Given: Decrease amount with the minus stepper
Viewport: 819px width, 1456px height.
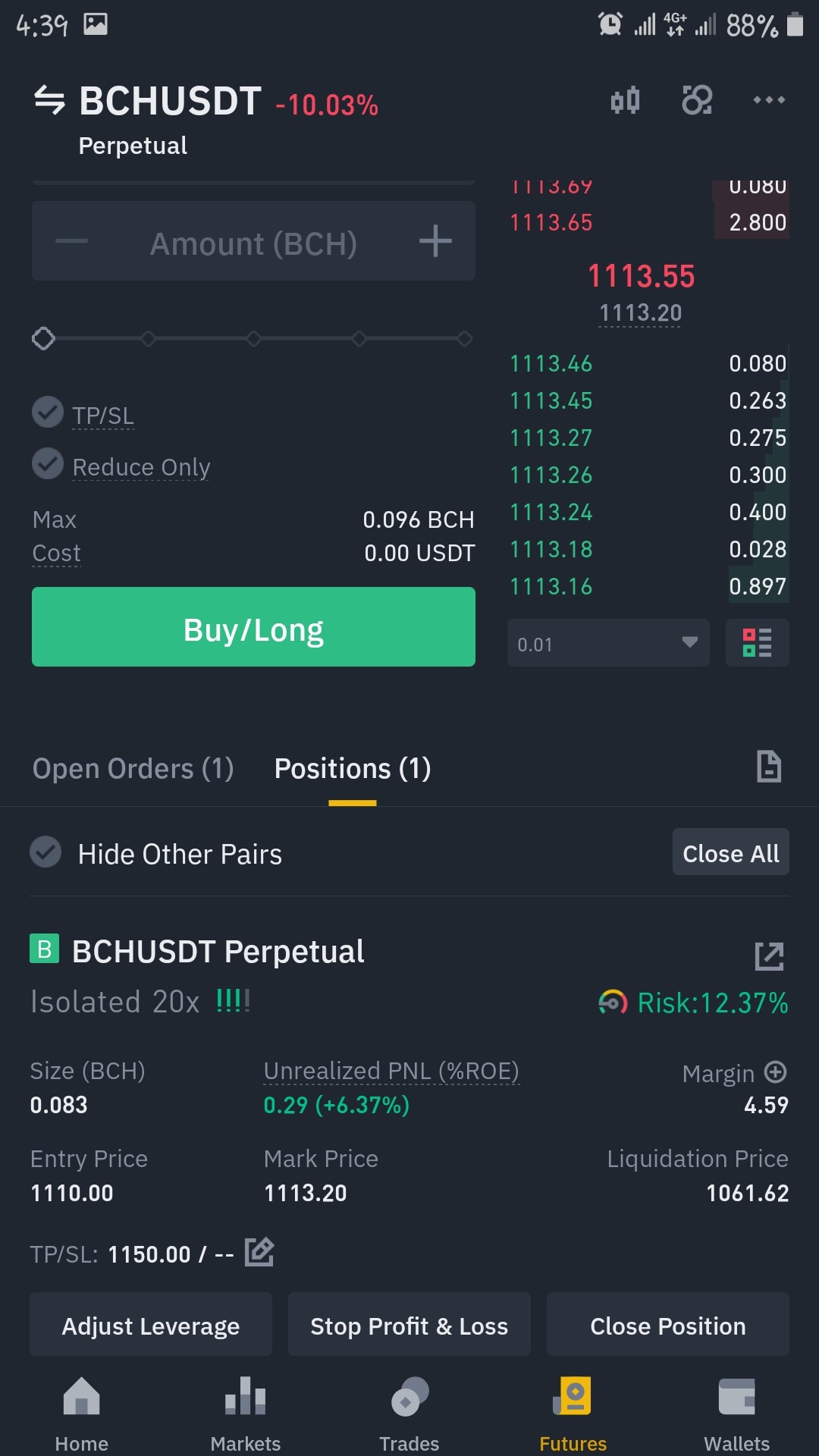Looking at the screenshot, I should tap(72, 242).
